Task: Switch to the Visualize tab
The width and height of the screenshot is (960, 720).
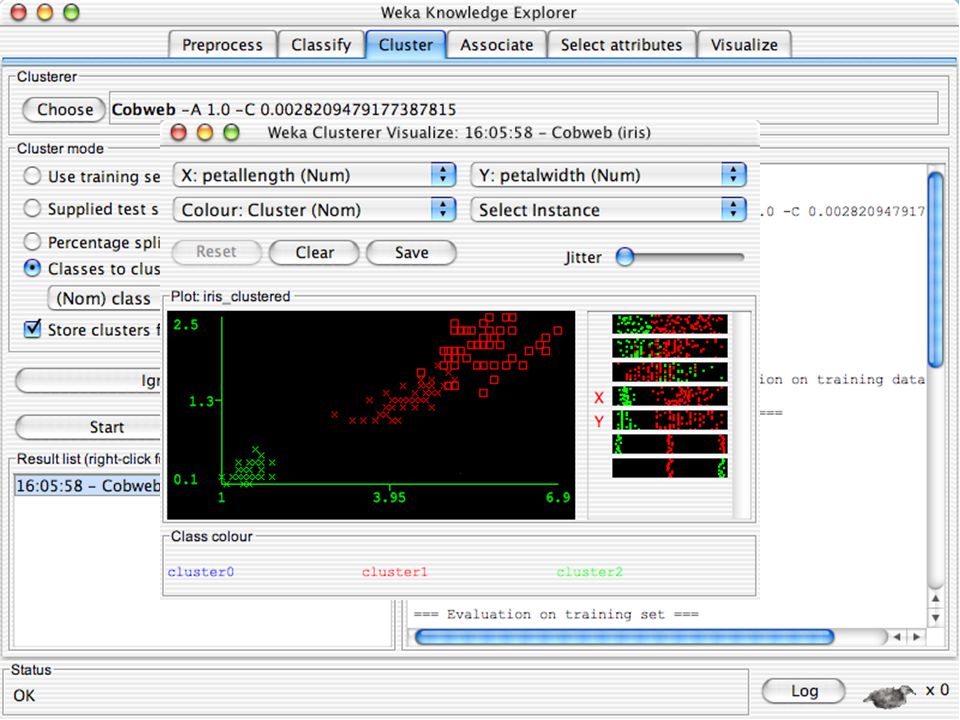Action: pos(744,45)
